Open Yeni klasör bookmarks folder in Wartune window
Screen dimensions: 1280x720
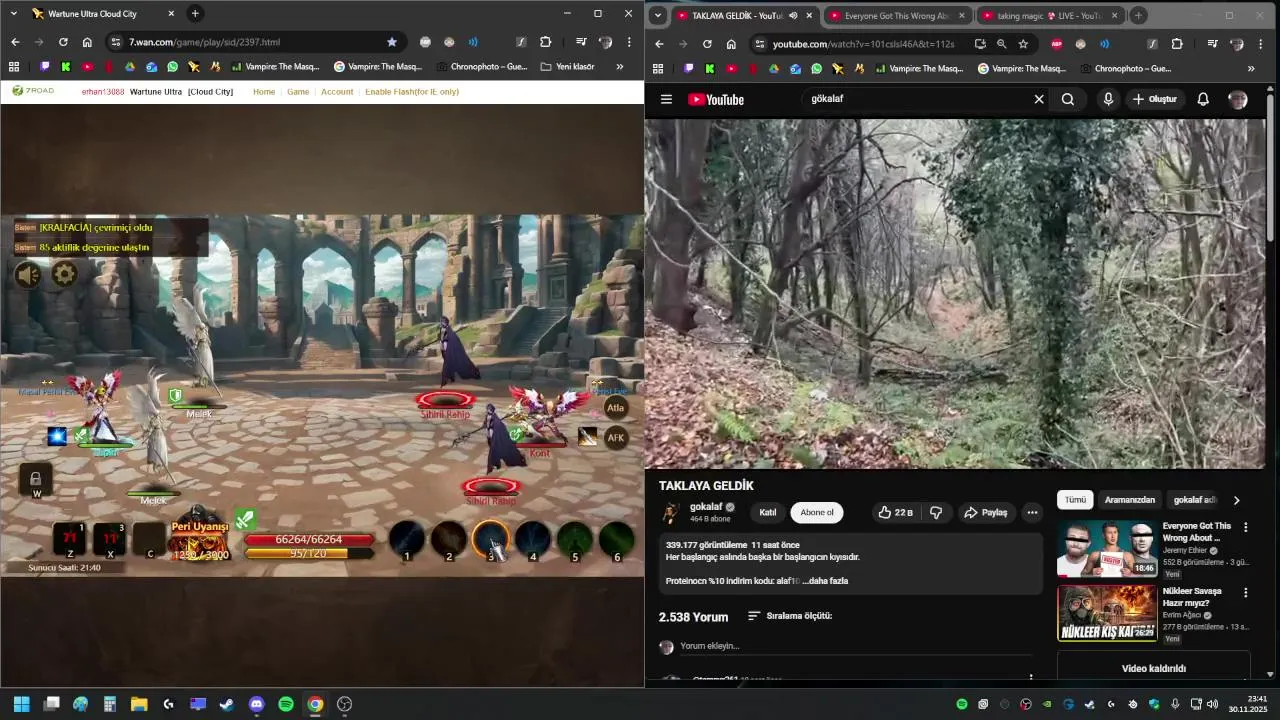[x=567, y=67]
